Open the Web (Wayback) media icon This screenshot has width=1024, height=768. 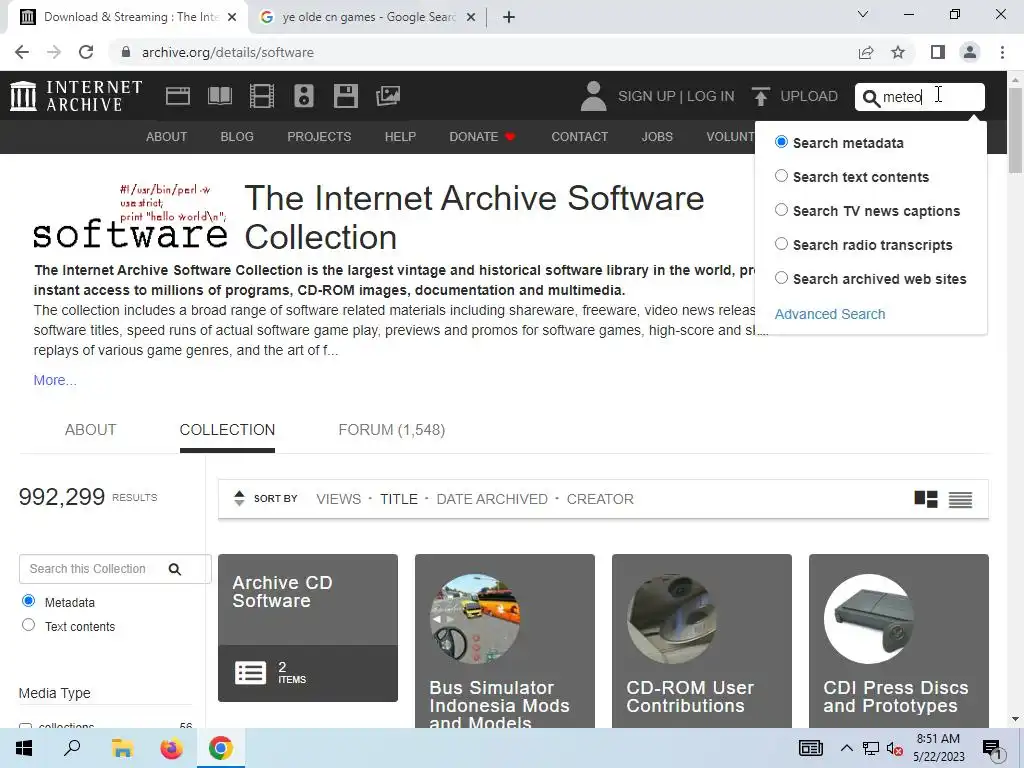coord(178,96)
